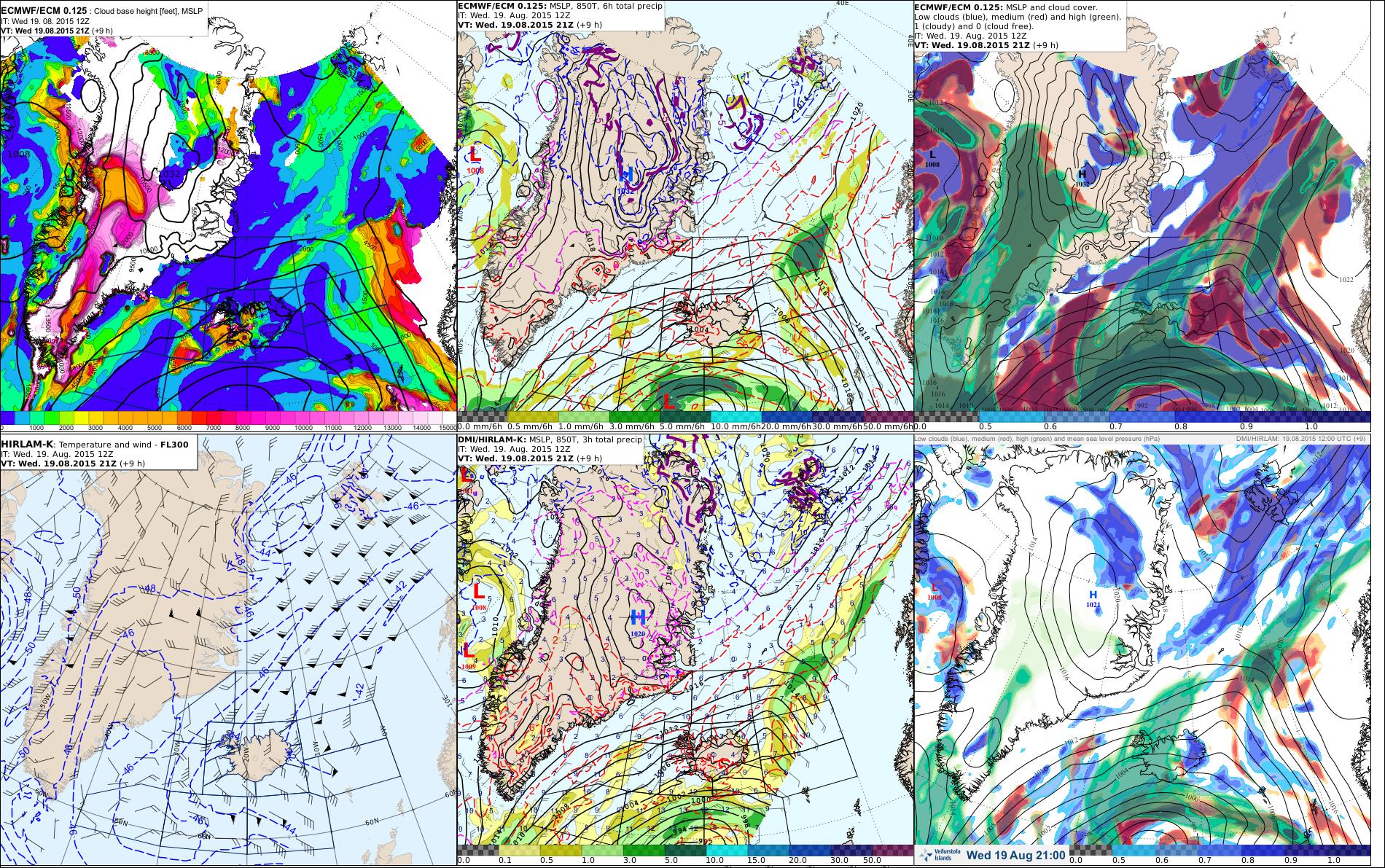Click the '10000' value in the cloud base height legend
1385x868 pixels.
pyautogui.click(x=303, y=428)
